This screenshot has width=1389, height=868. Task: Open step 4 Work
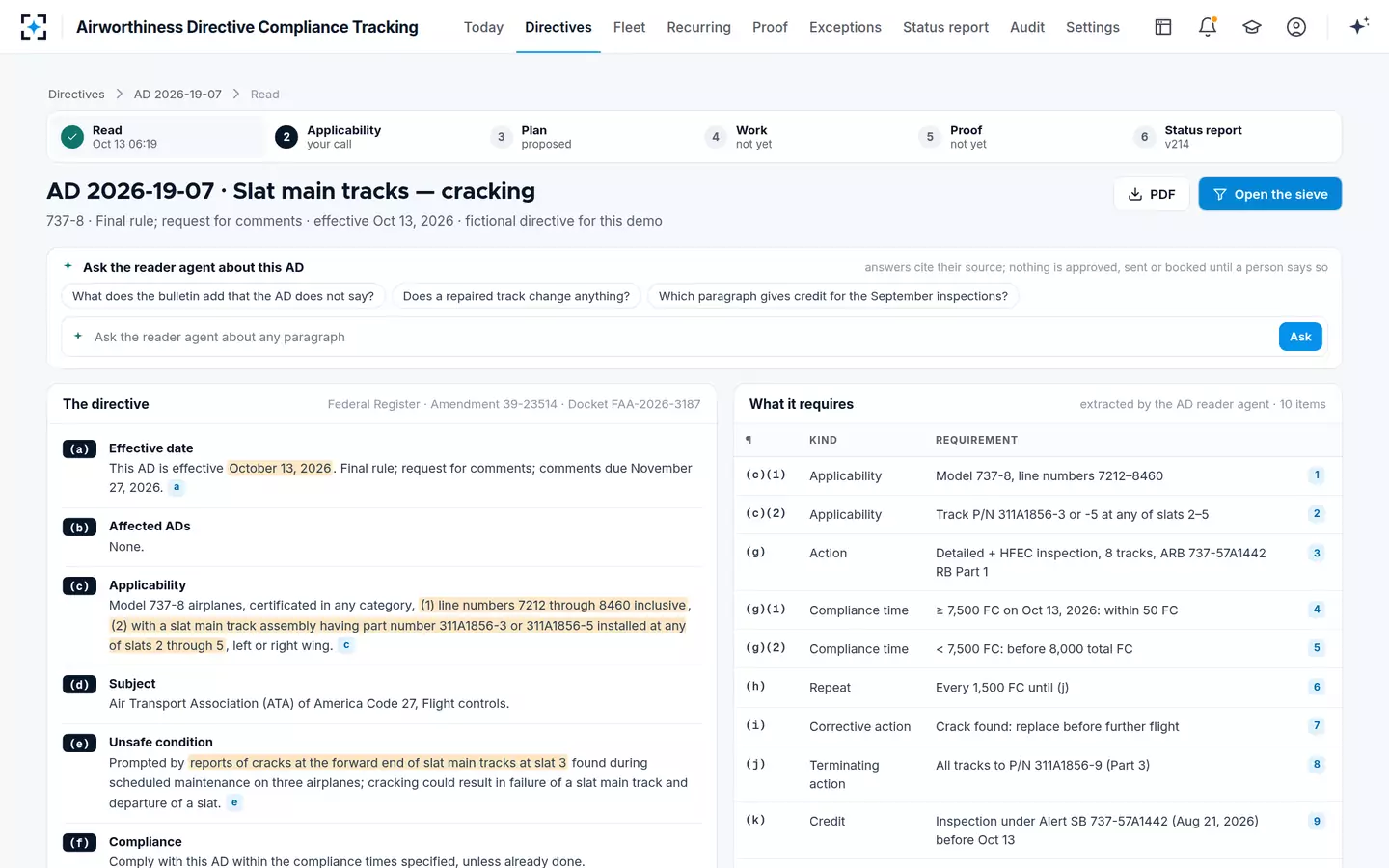click(x=800, y=137)
